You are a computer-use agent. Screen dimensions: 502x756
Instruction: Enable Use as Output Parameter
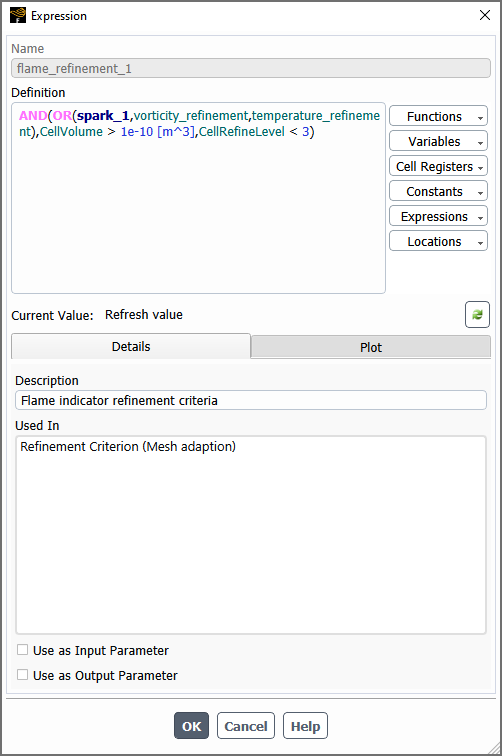pyautogui.click(x=22, y=675)
